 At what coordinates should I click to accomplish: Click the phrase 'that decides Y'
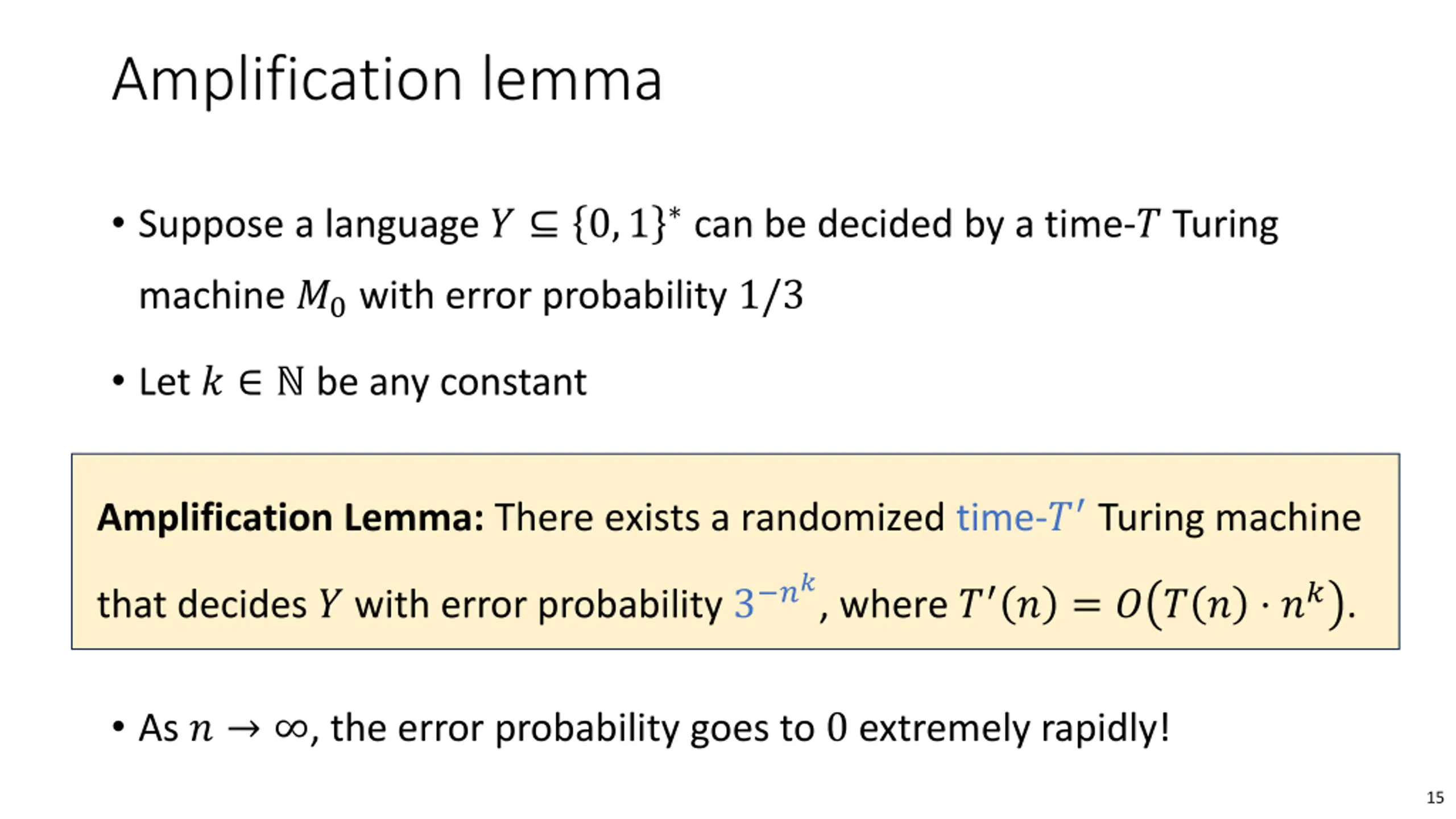pos(219,604)
